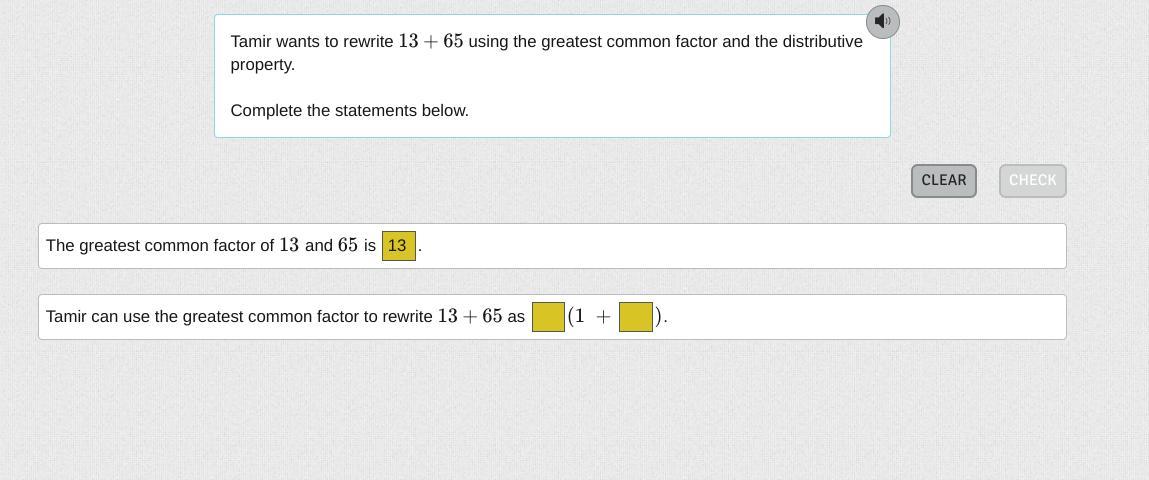Click the word "property." in the prompt
The height and width of the screenshot is (480, 1149).
(x=262, y=64)
